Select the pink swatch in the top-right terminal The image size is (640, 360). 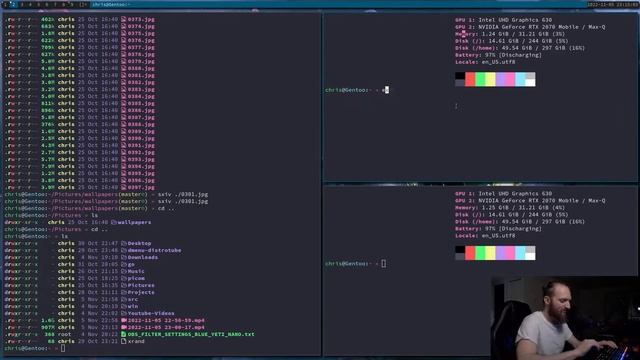[510, 79]
